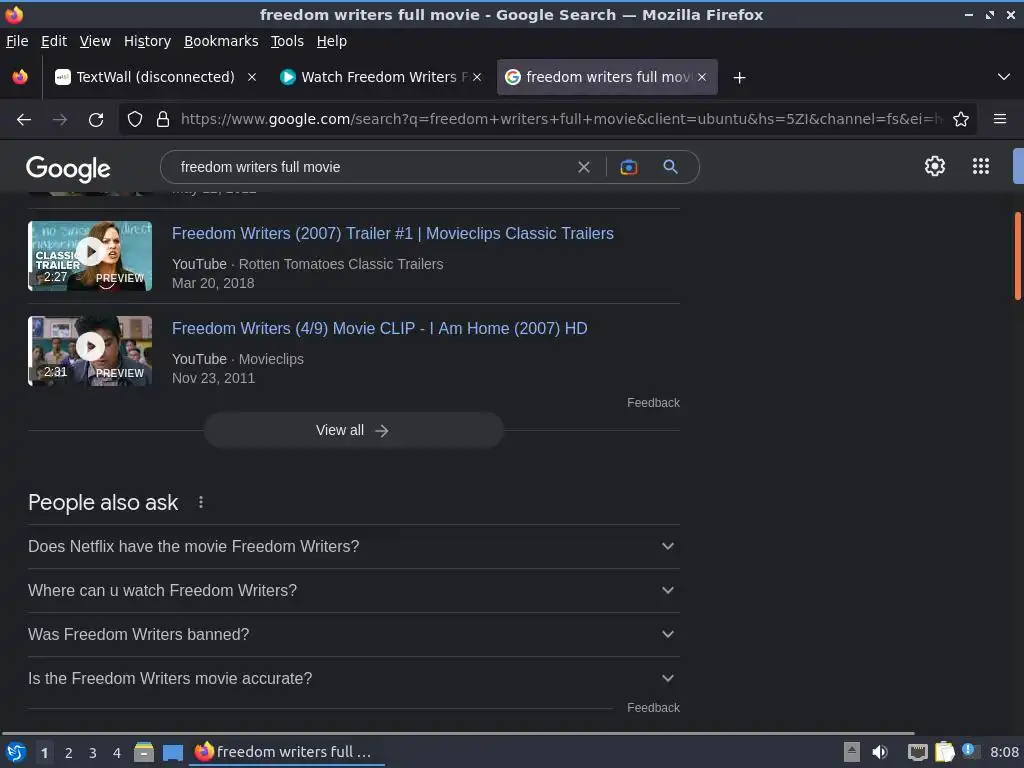Open the taskbar file manager icon
This screenshot has height=768, width=1024.
pyautogui.click(x=144, y=752)
